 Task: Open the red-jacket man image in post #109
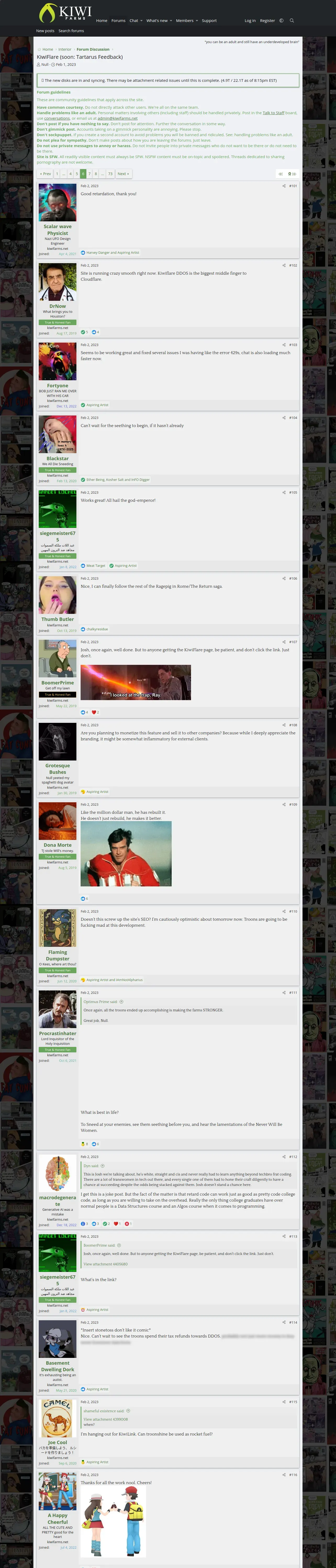coord(126,854)
